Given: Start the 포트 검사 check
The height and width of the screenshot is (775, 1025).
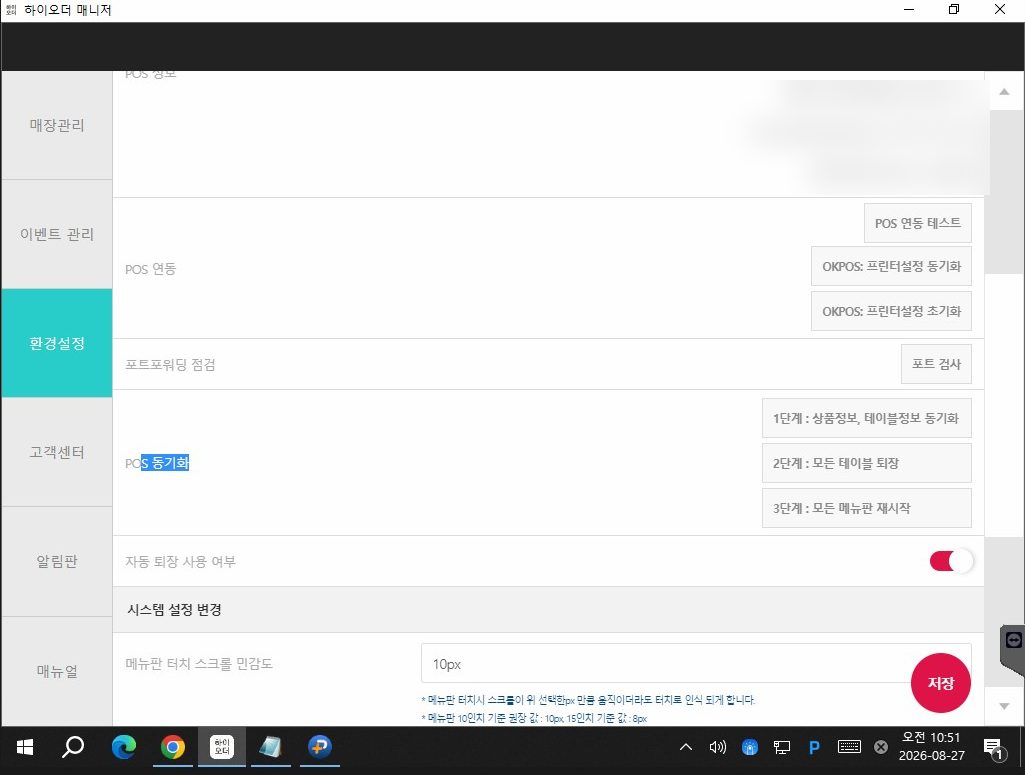Looking at the screenshot, I should click(x=936, y=364).
